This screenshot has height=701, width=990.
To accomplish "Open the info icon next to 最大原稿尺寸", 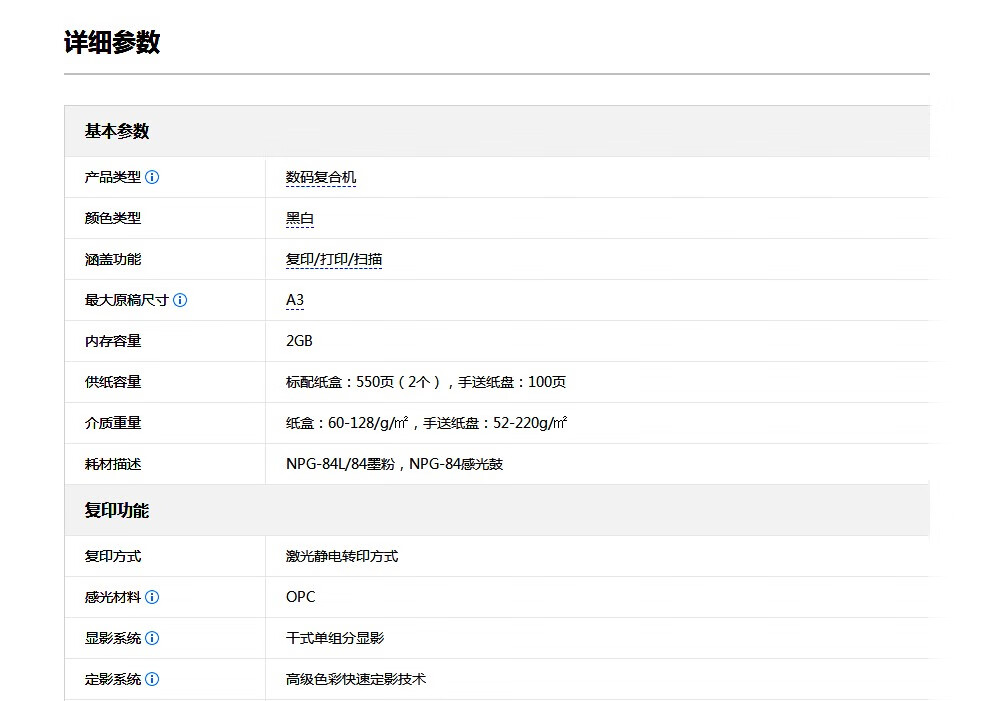I will [180, 300].
